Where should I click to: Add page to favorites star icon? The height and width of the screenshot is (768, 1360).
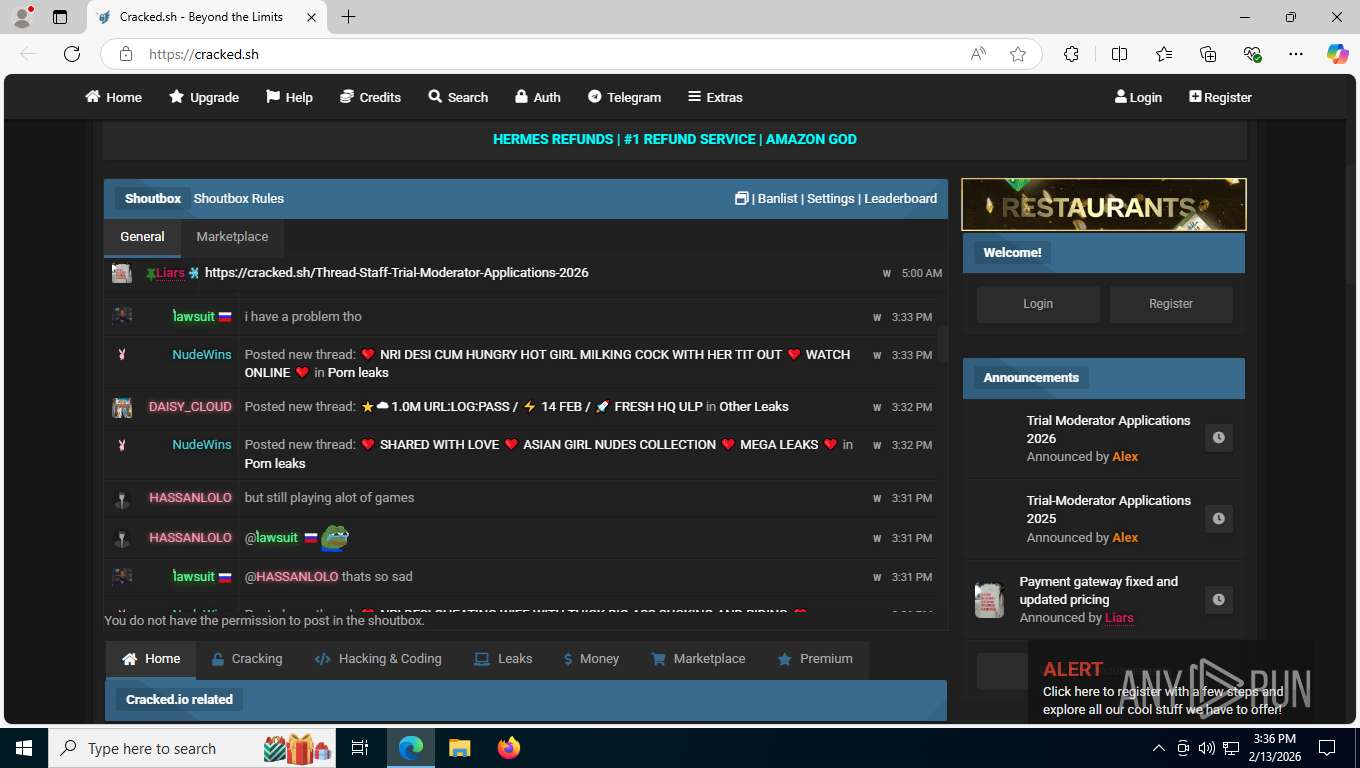(1018, 54)
